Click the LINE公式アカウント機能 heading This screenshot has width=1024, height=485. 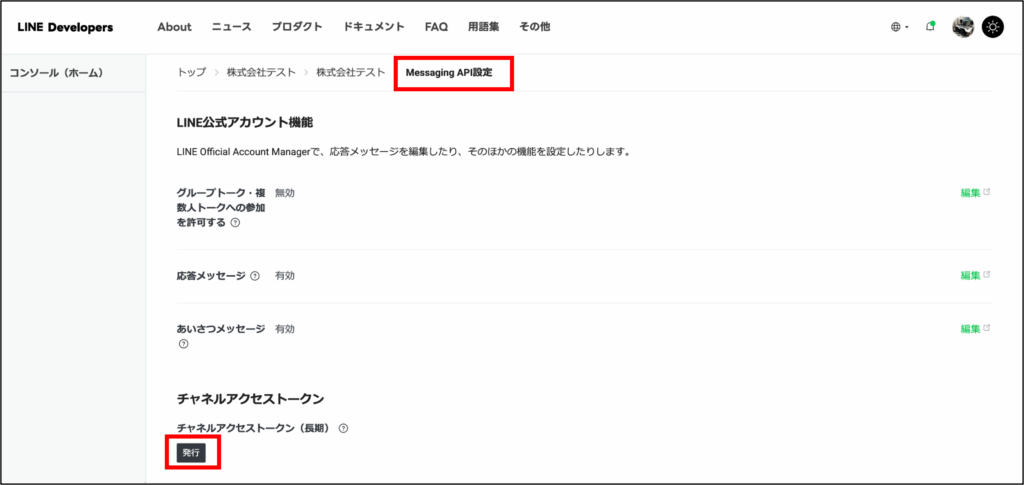(245, 123)
